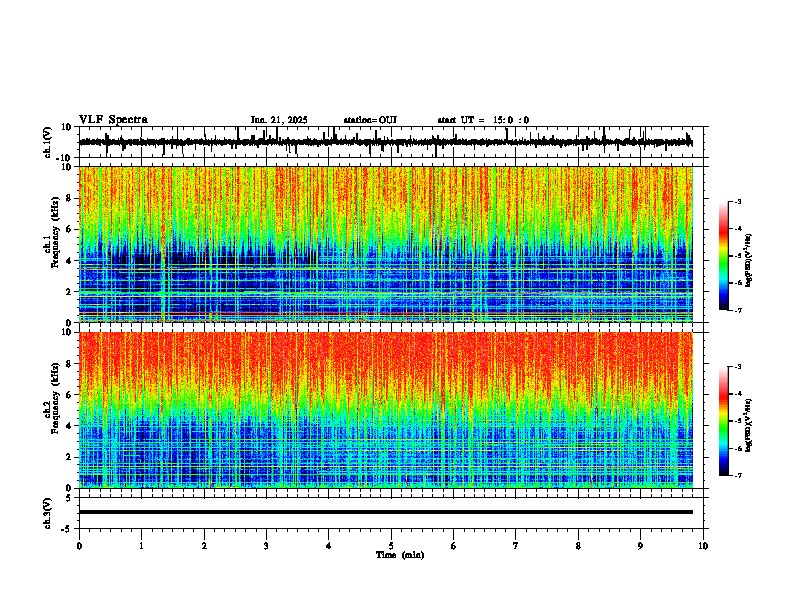The height and width of the screenshot is (612, 792).
Task: Click the "8" kHz tick on ch.1 spectrogram
Action: (x=70, y=198)
